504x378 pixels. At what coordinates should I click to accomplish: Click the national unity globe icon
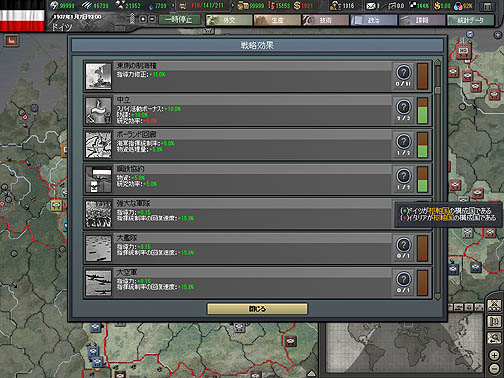click(459, 6)
